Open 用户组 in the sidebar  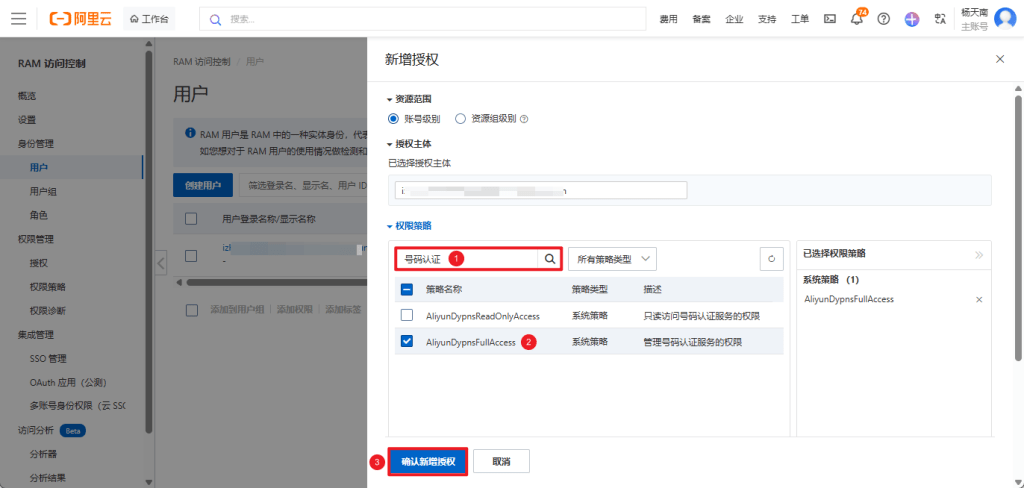pos(44,191)
